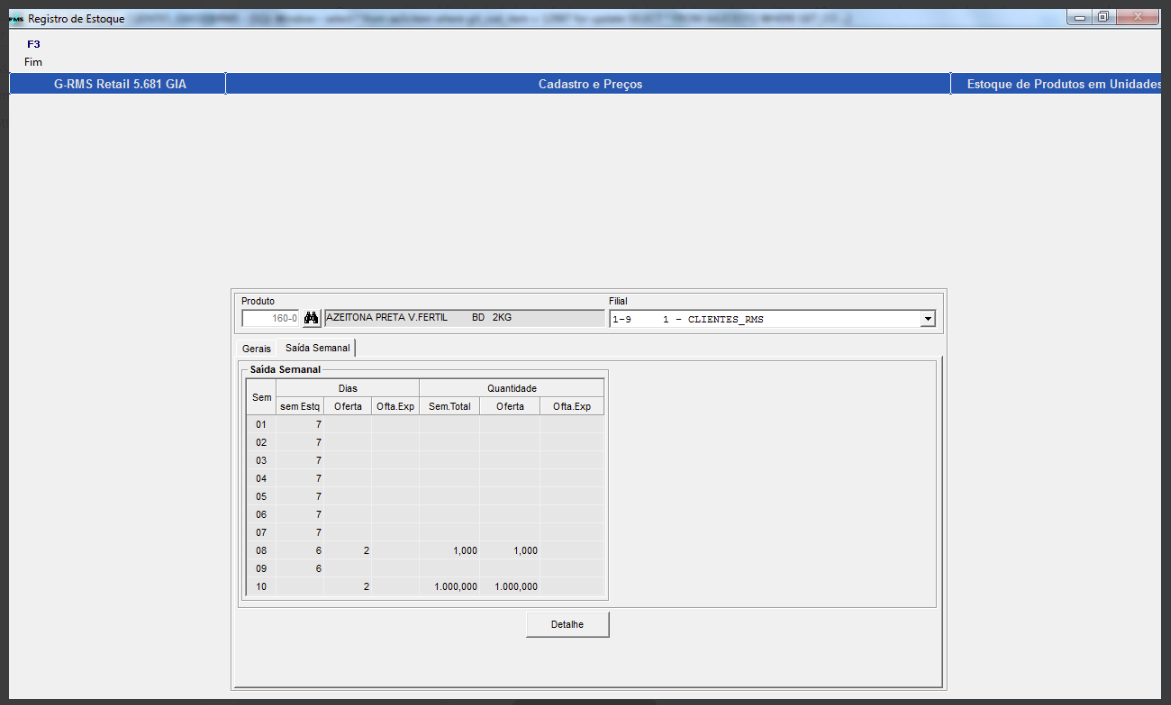This screenshot has width=1171, height=705.
Task: Select week 10 row cell
Action: point(261,586)
